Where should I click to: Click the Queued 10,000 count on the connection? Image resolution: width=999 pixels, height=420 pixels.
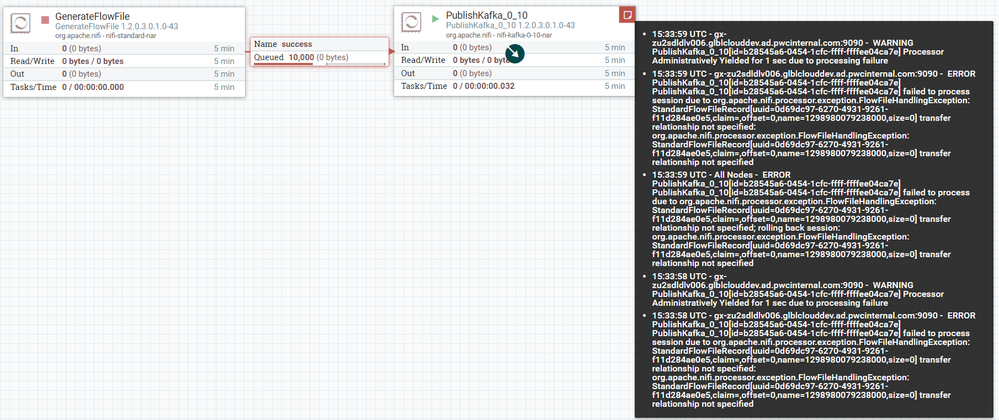(x=301, y=57)
